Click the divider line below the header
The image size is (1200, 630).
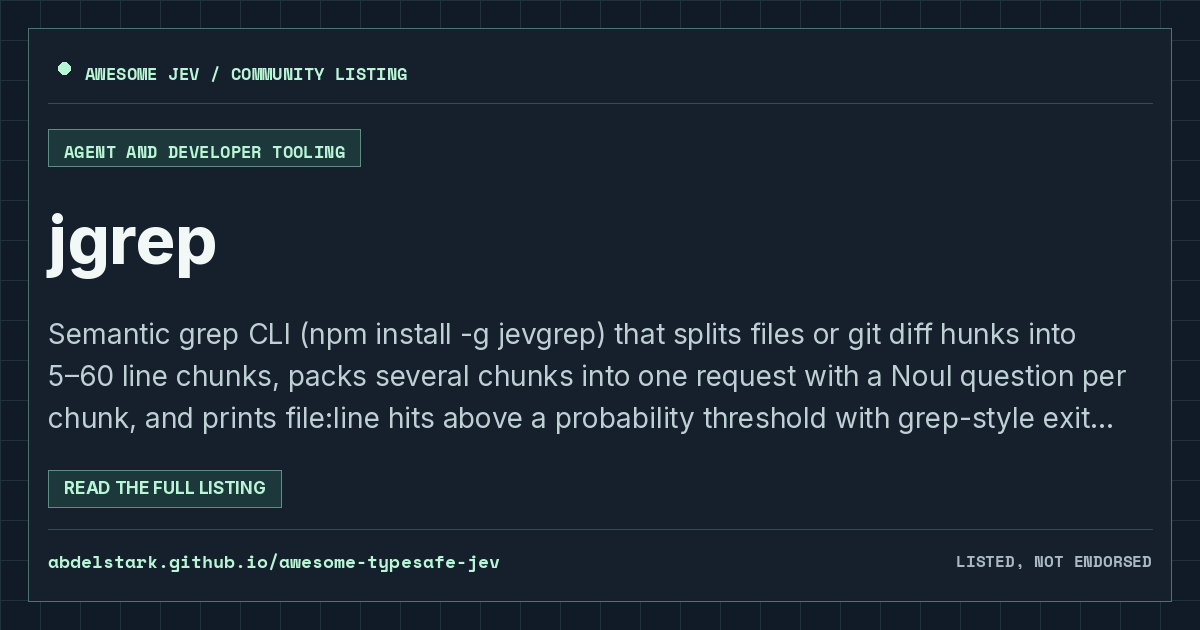coord(600,103)
